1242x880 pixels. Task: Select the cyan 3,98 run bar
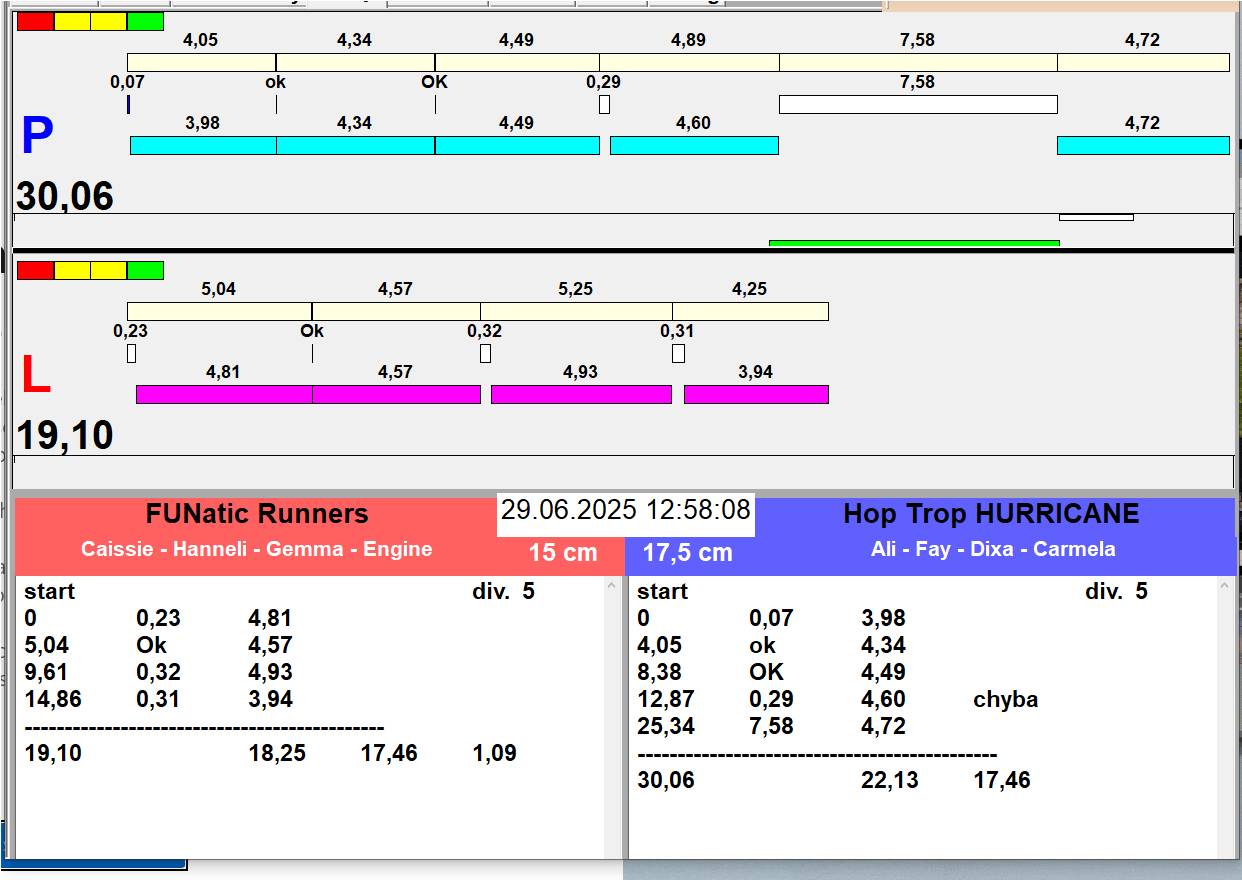point(203,145)
